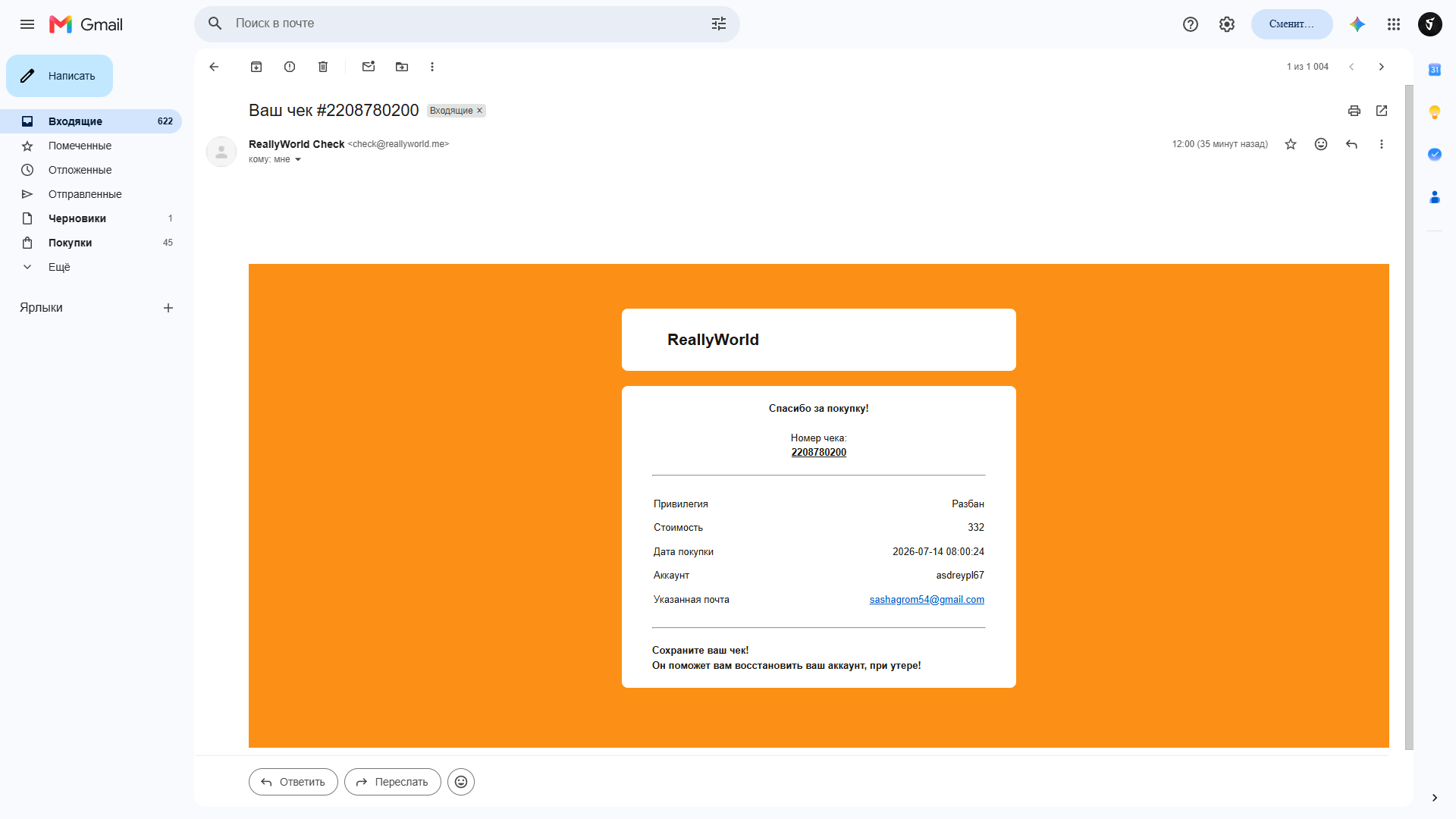Open message more options menu
Screen dimensions: 1456x819
point(1382,144)
